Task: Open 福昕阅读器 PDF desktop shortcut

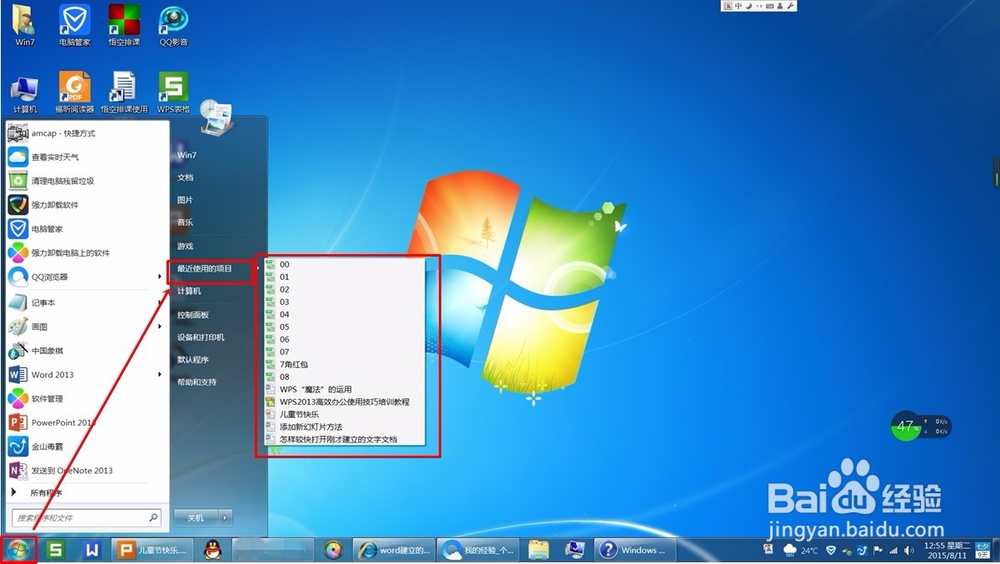Action: coord(75,93)
